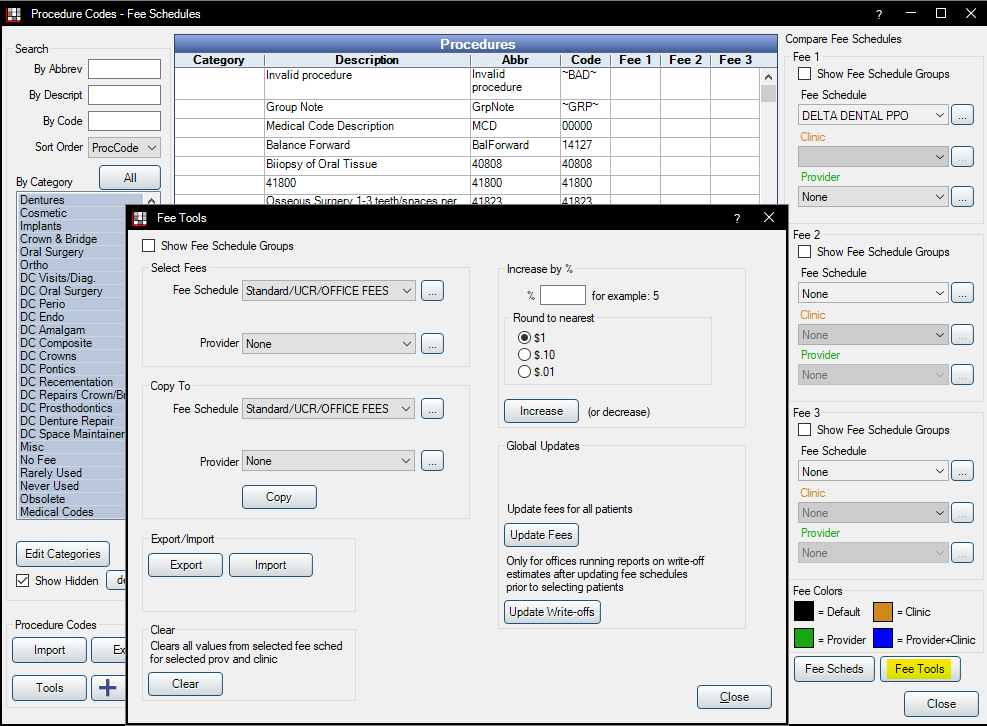Click the Increase button

[541, 411]
